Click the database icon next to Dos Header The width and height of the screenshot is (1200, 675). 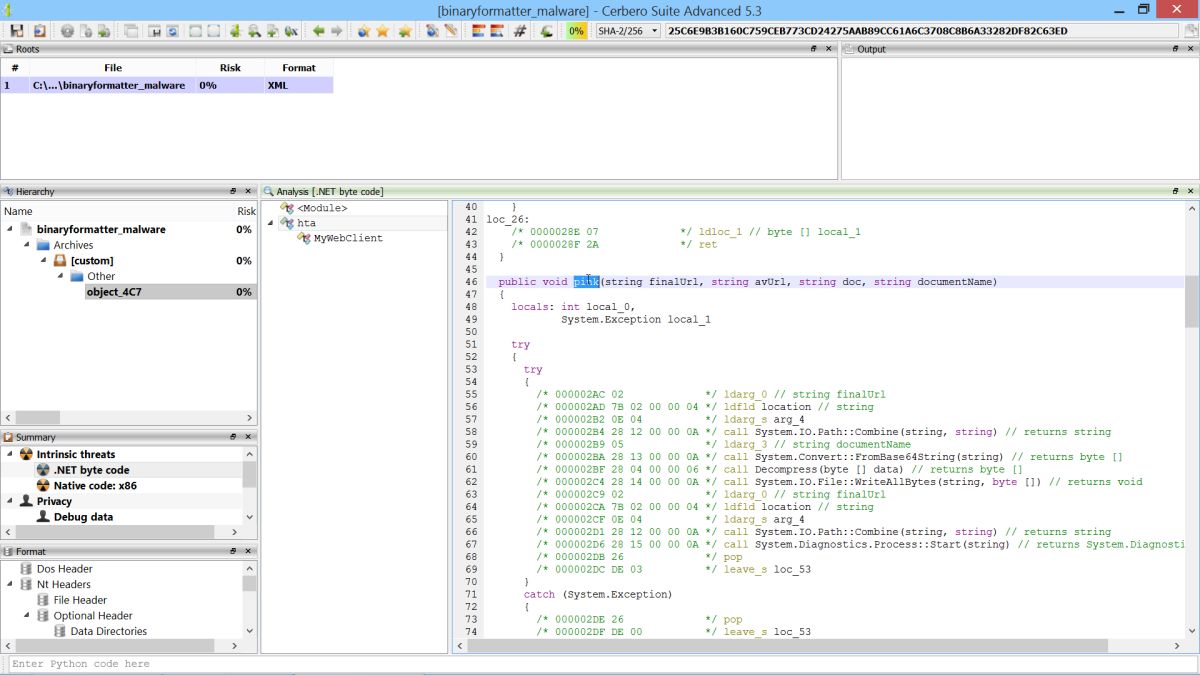click(x=27, y=569)
